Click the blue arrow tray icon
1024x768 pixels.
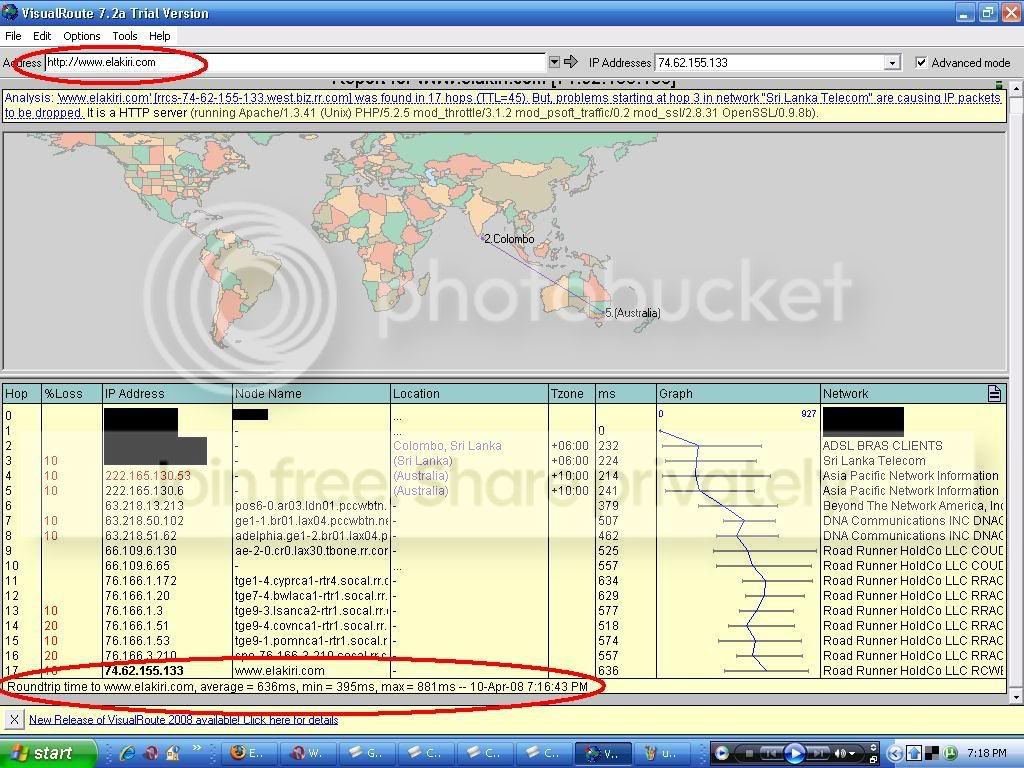click(914, 753)
